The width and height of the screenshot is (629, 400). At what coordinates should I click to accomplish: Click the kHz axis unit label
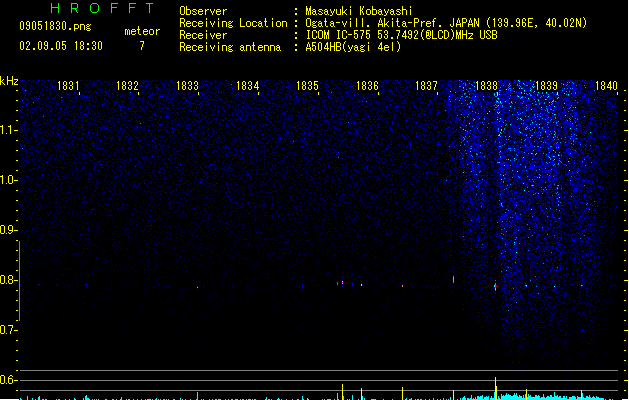(9, 81)
